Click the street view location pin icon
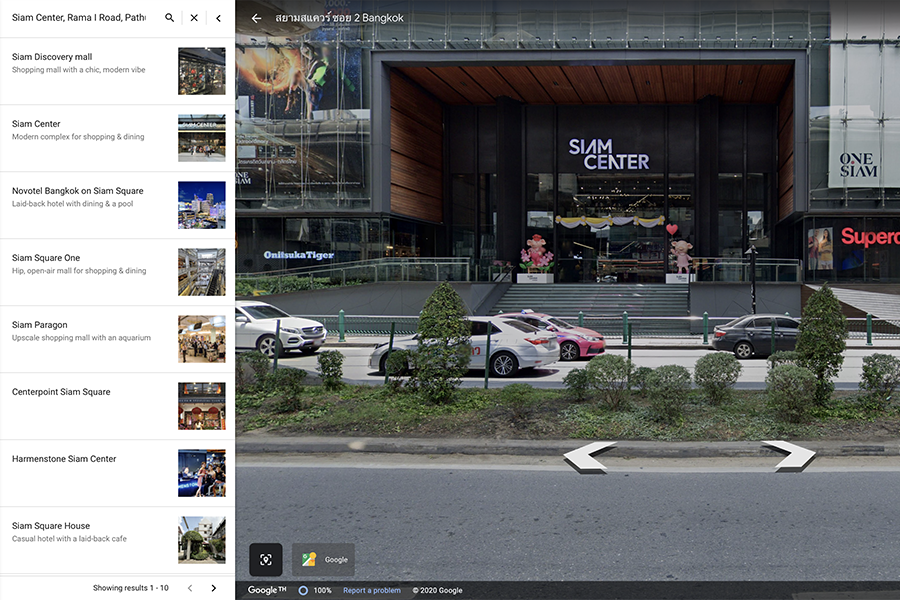 coord(266,559)
